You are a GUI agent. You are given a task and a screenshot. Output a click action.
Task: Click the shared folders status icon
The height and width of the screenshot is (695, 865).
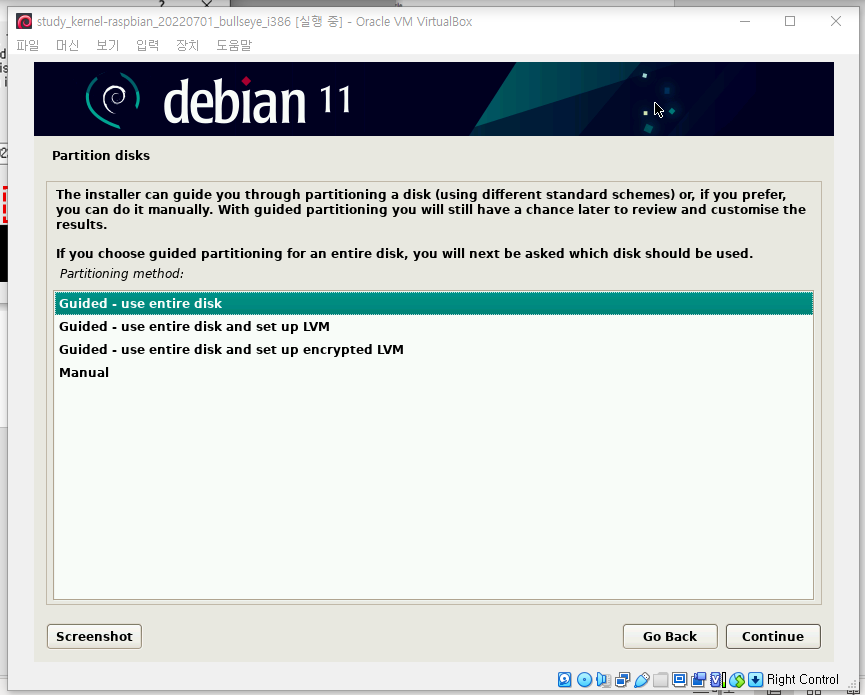point(660,679)
